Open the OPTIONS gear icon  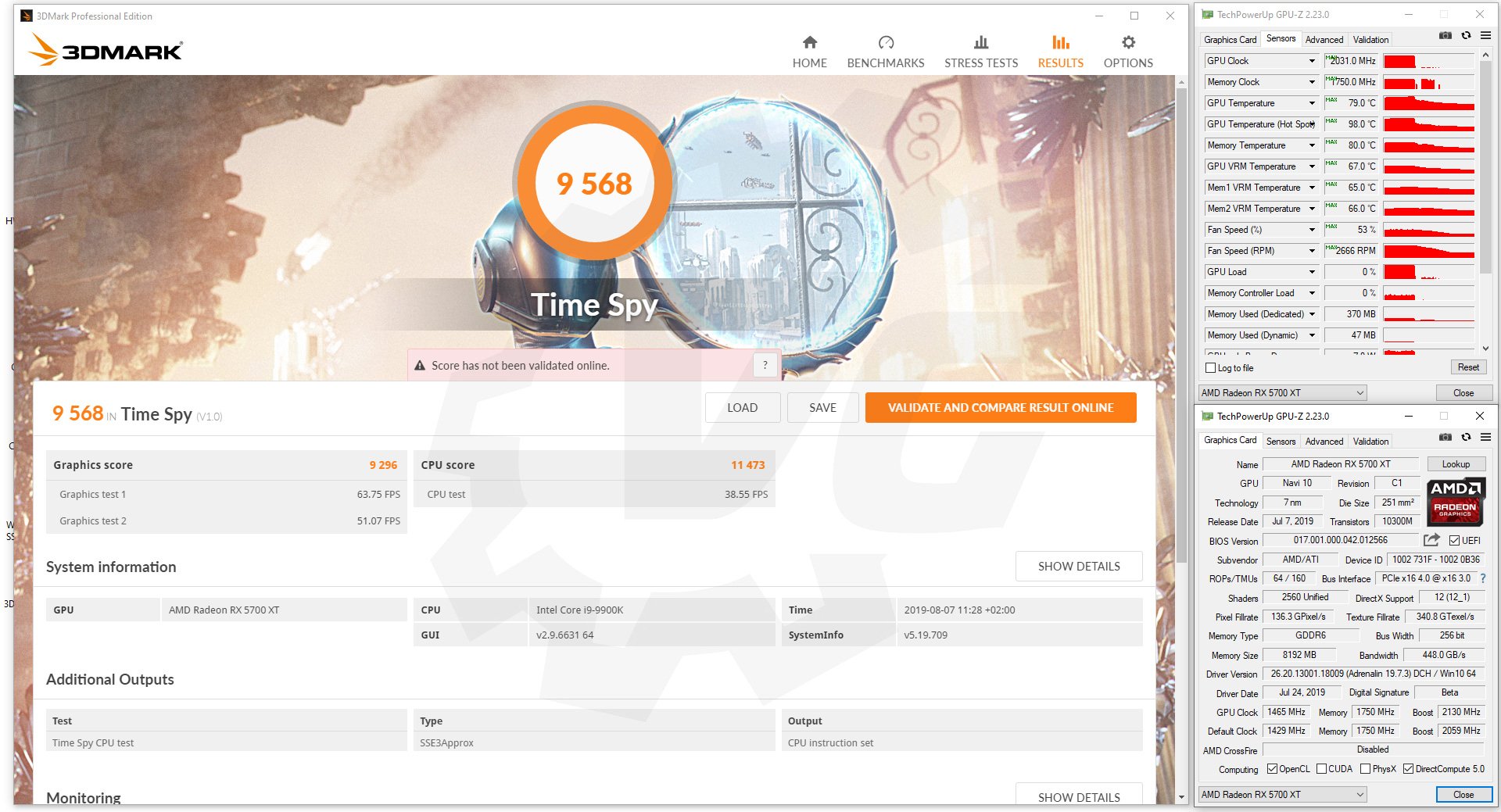coord(1128,42)
